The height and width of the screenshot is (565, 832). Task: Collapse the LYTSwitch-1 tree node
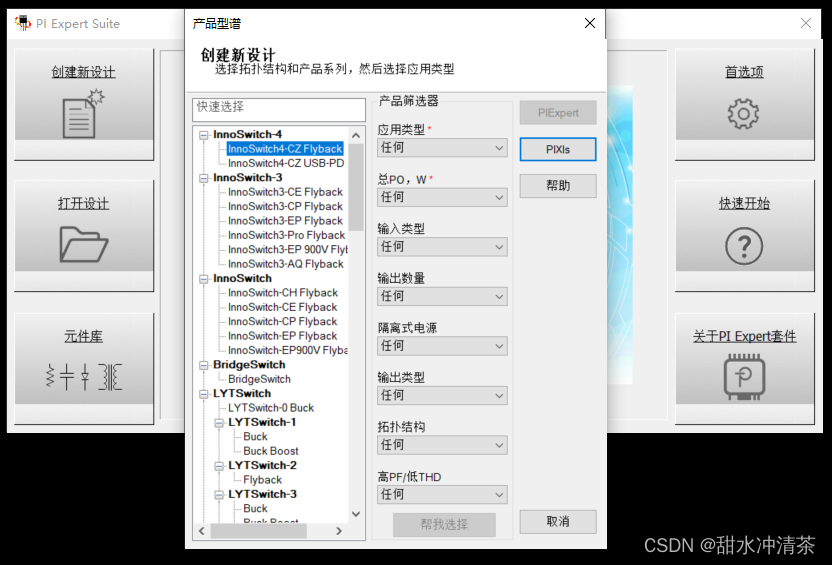219,423
